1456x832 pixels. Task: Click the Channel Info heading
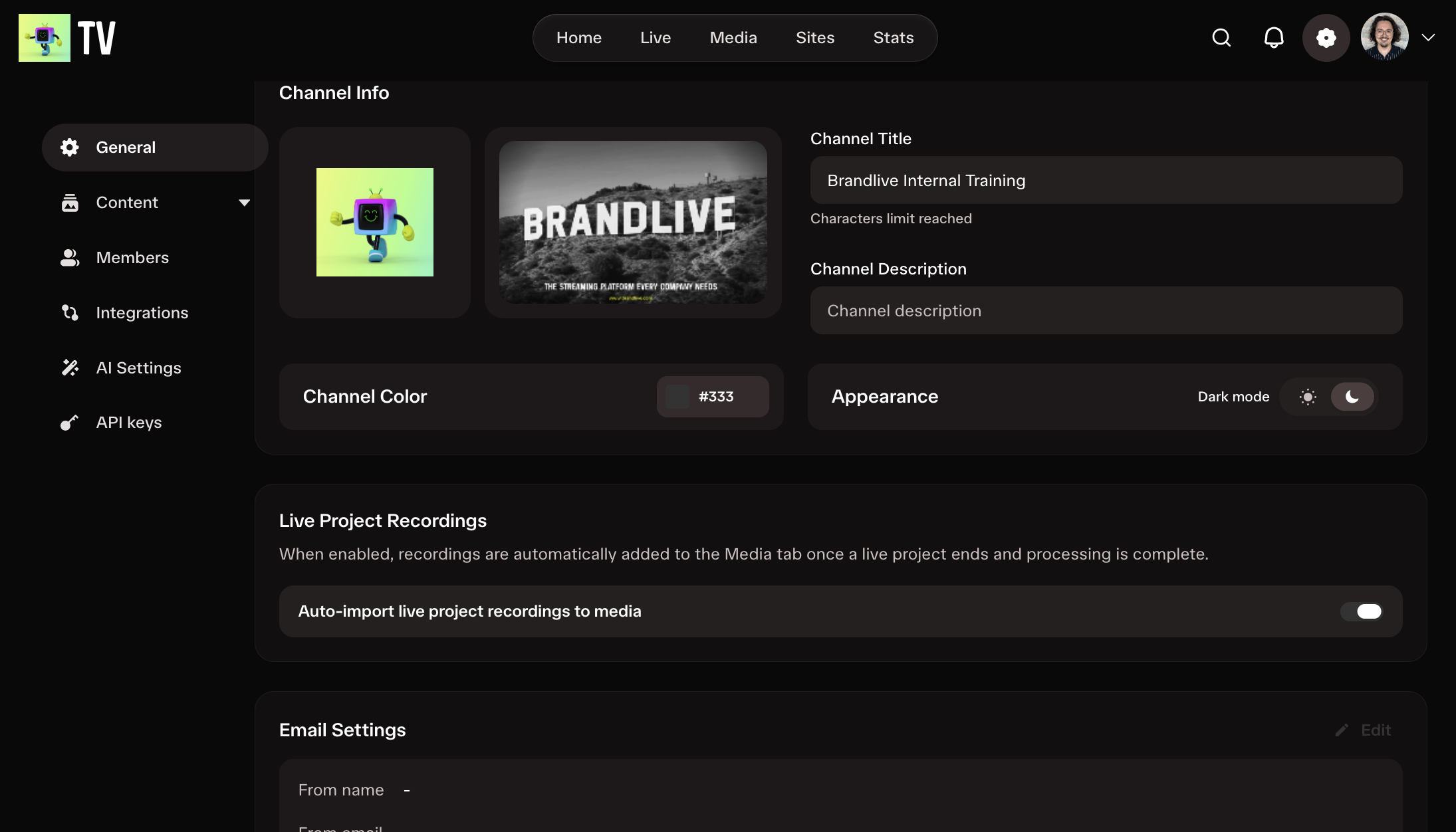pos(334,93)
